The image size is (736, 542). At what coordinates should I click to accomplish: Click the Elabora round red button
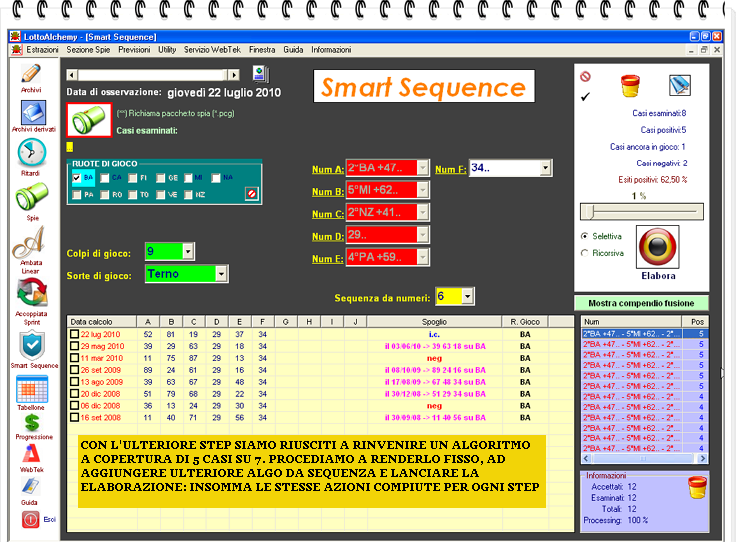tap(658, 247)
